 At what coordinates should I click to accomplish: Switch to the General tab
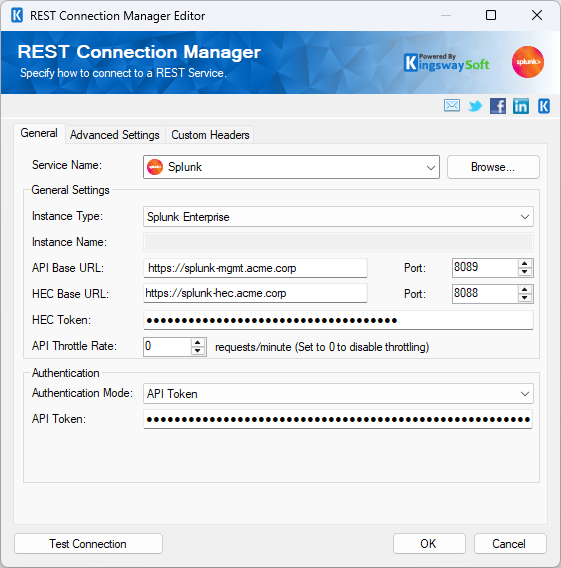[x=39, y=133]
